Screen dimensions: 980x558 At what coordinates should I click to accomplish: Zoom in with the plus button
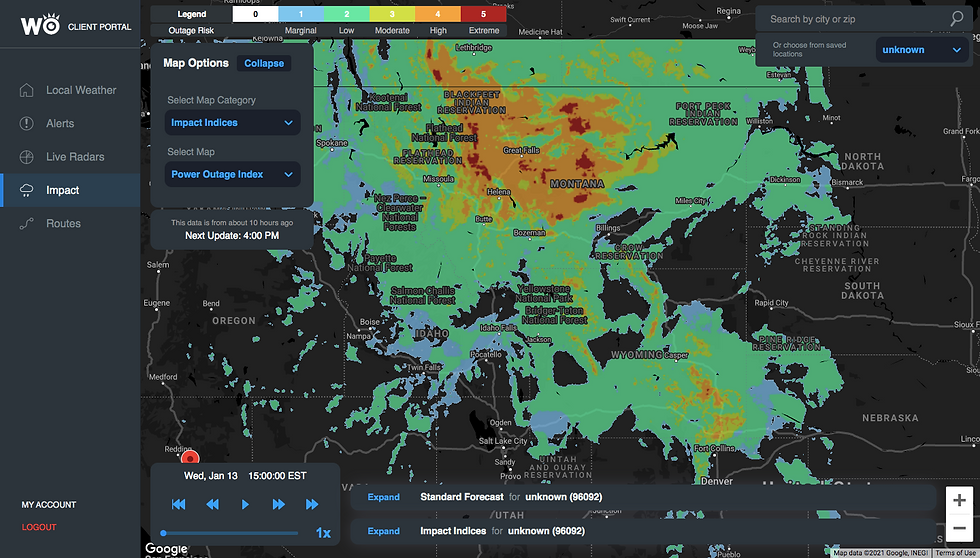pos(959,500)
